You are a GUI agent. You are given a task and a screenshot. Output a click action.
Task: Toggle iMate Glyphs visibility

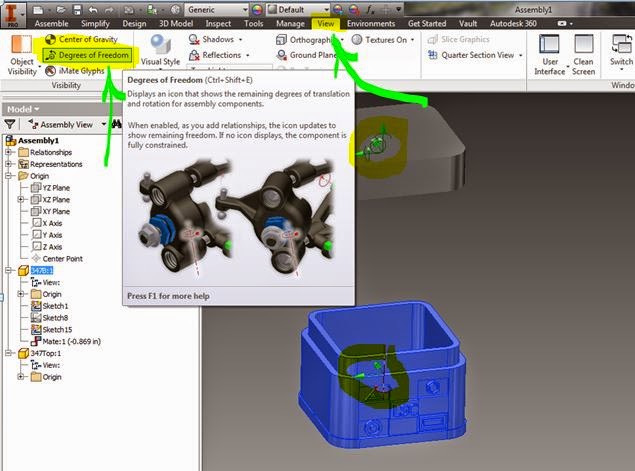pos(75,71)
